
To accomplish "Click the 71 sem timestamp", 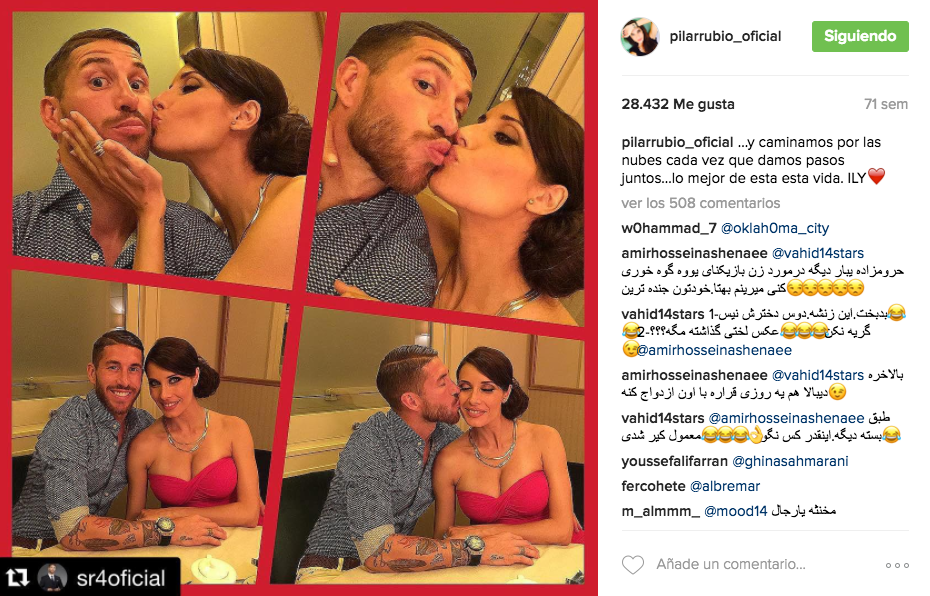I will click(x=886, y=104).
